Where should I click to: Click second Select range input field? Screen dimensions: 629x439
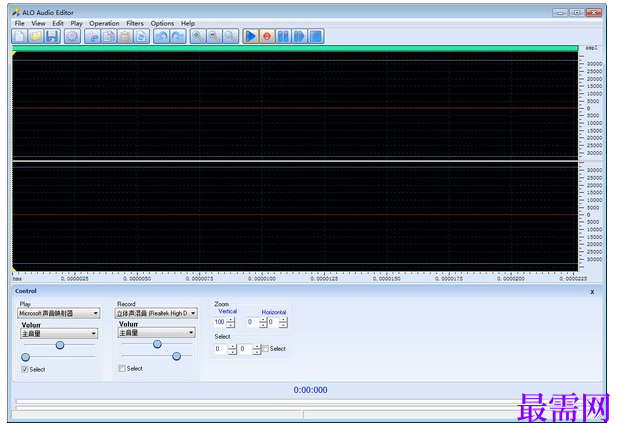point(246,349)
